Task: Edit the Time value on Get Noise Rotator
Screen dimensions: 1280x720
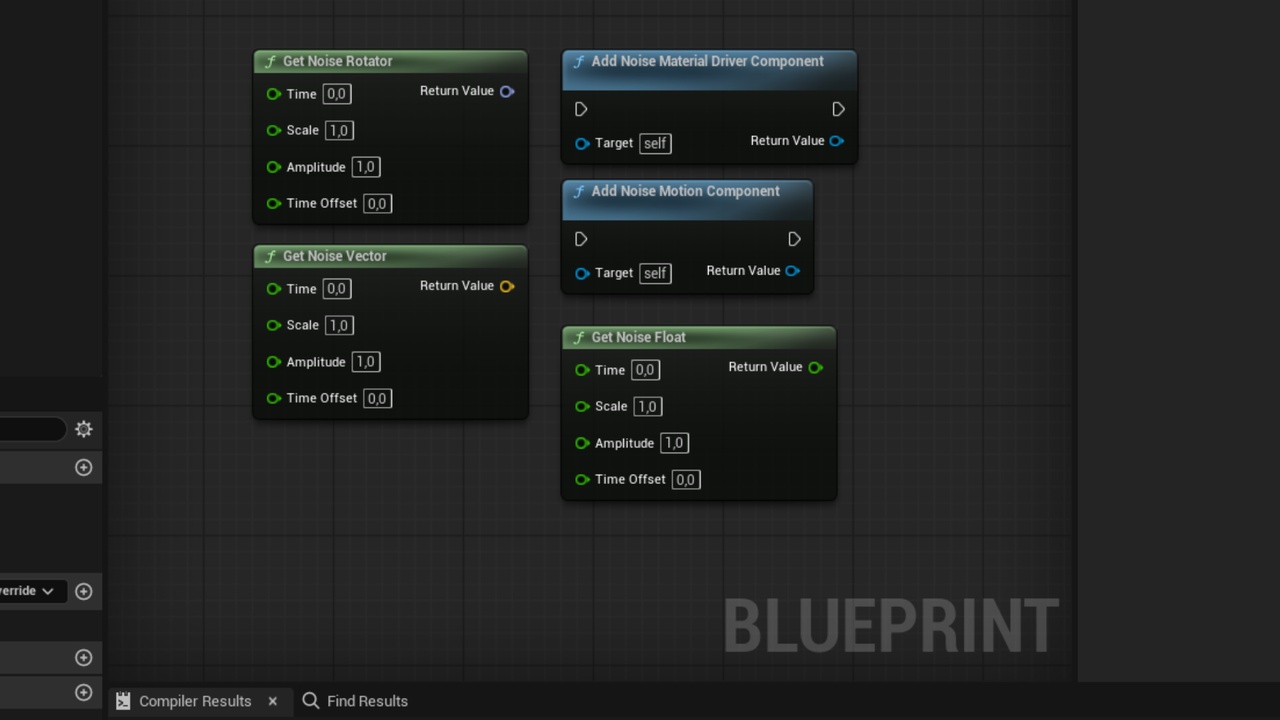Action: point(336,94)
